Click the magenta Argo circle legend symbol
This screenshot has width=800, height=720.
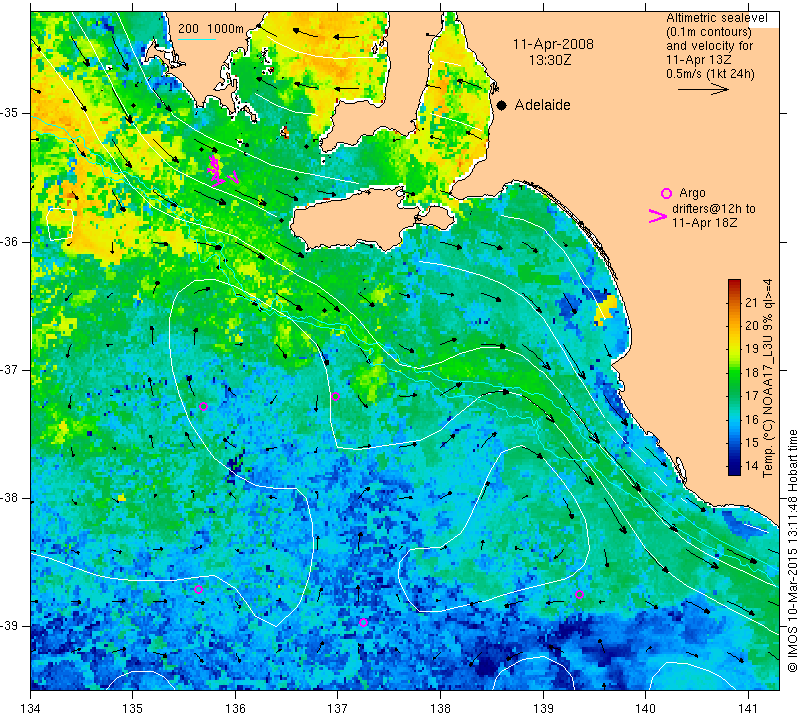(x=666, y=193)
